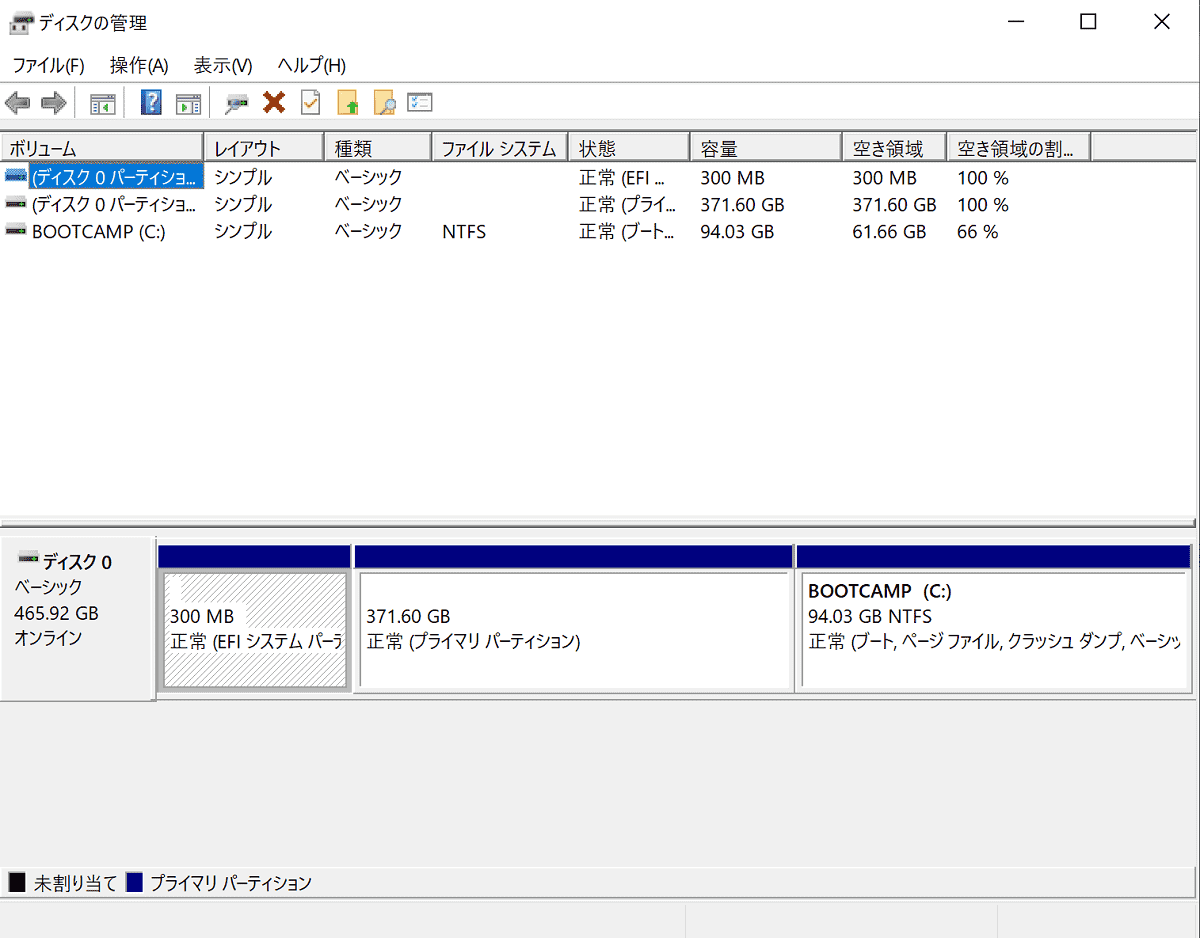
Task: Click the red X delete icon
Action: 274,102
